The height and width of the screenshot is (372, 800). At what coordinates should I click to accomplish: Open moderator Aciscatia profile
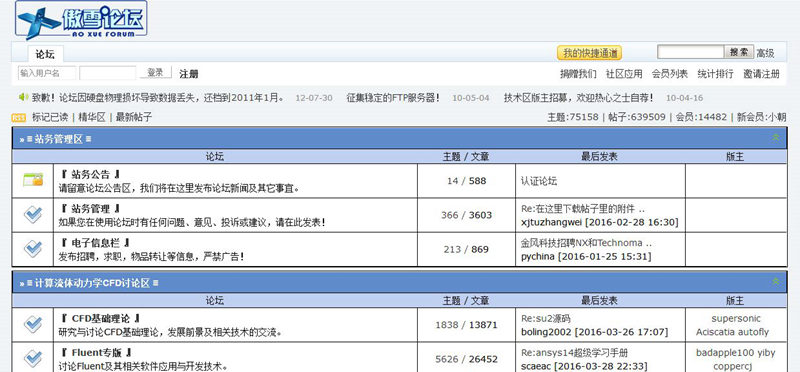[x=715, y=332]
